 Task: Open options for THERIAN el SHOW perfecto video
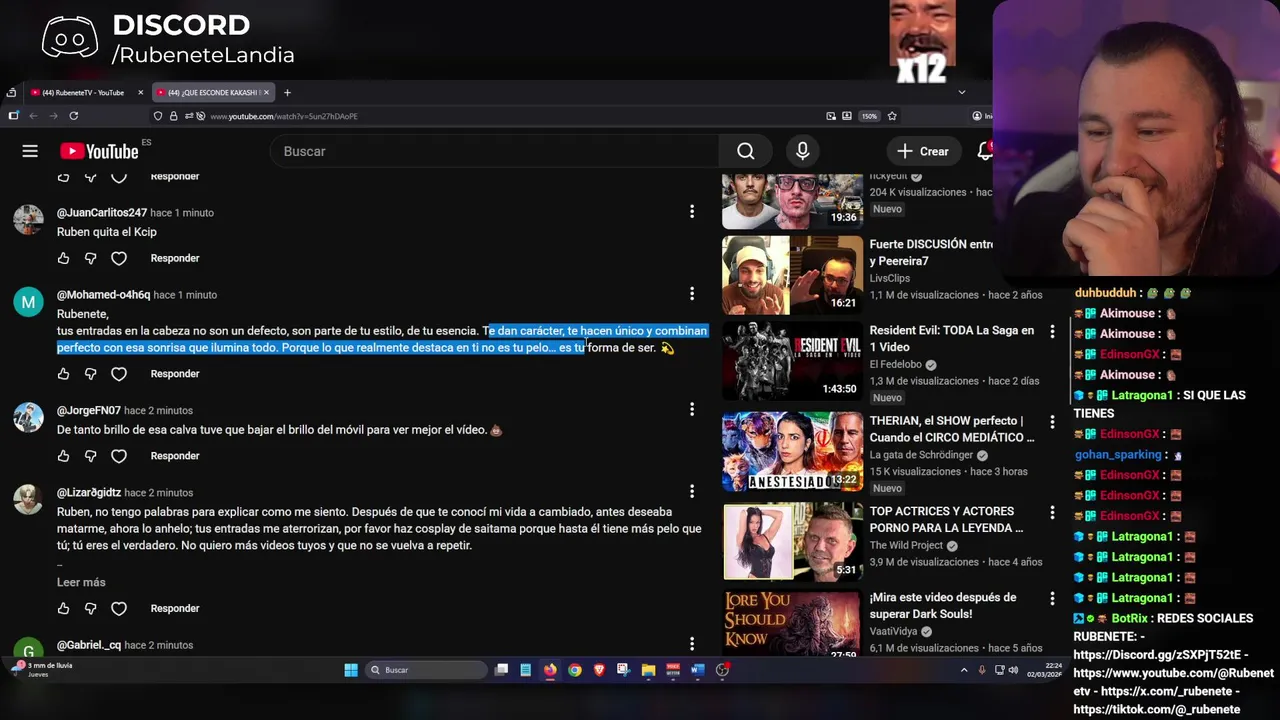[x=1052, y=421]
